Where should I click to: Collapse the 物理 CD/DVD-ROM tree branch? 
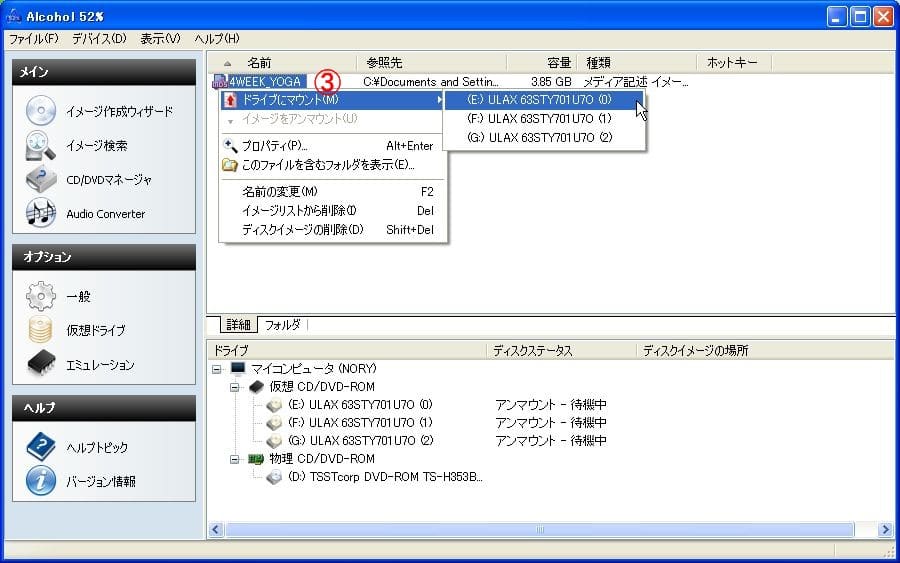(x=236, y=460)
